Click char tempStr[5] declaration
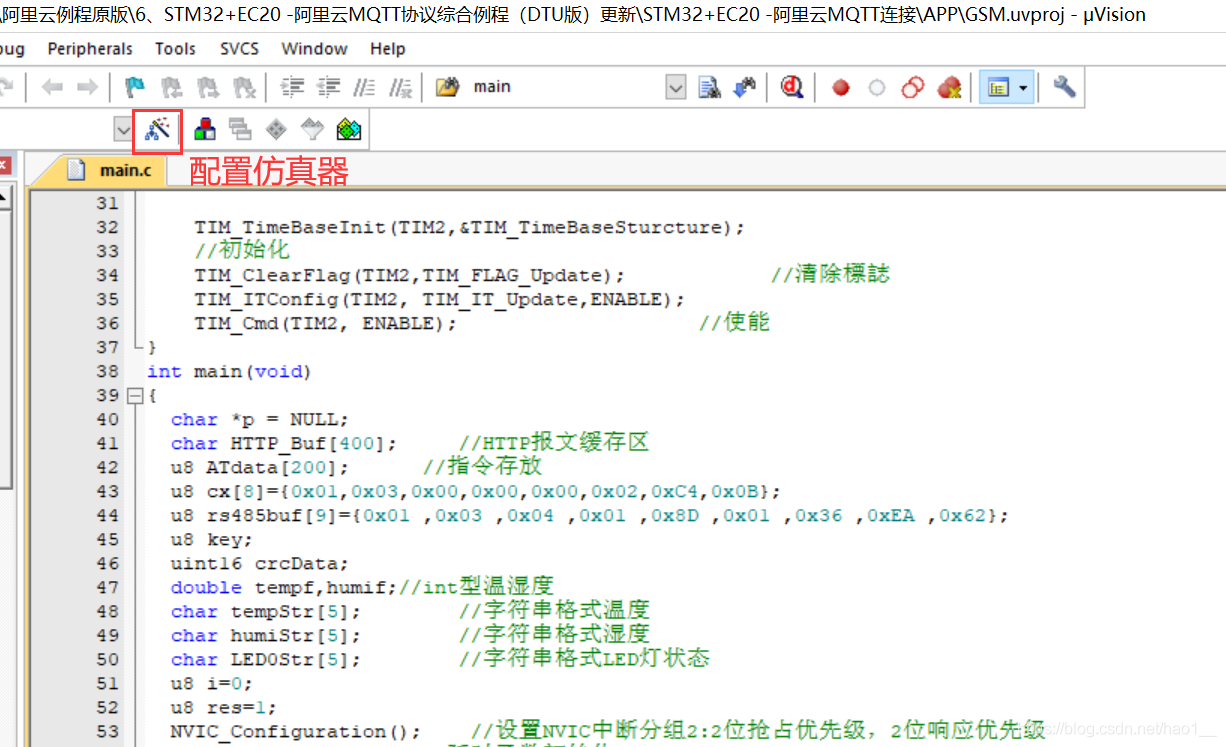 266,611
